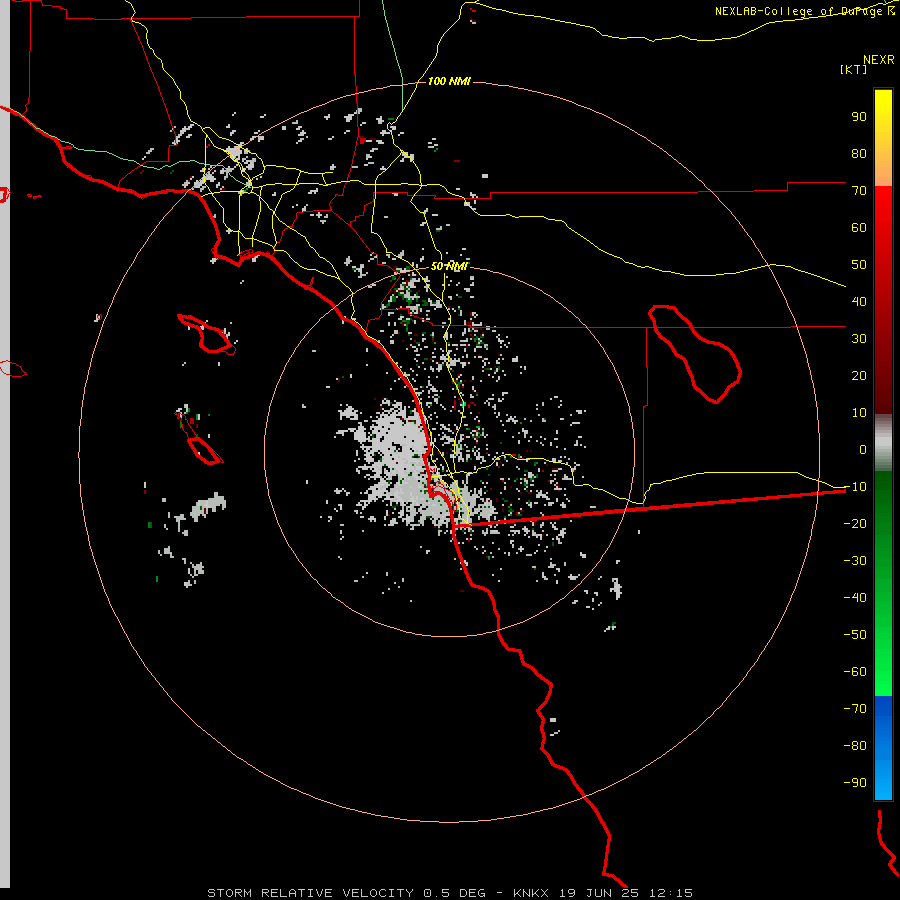This screenshot has height=900, width=900.
Task: Click the 0.5 DEG elevation angle text
Action: pos(455,893)
